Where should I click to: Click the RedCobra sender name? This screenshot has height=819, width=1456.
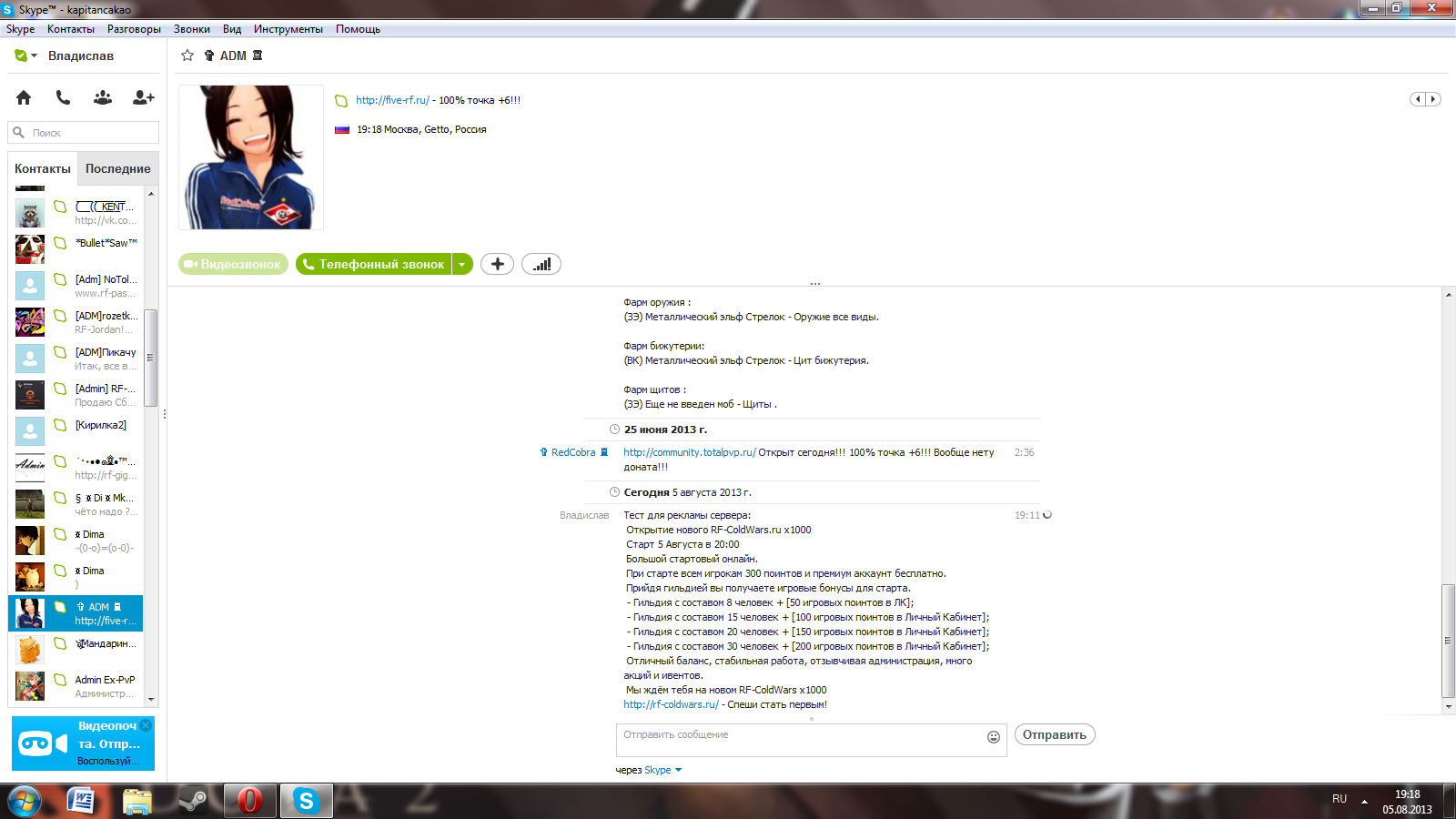click(573, 452)
